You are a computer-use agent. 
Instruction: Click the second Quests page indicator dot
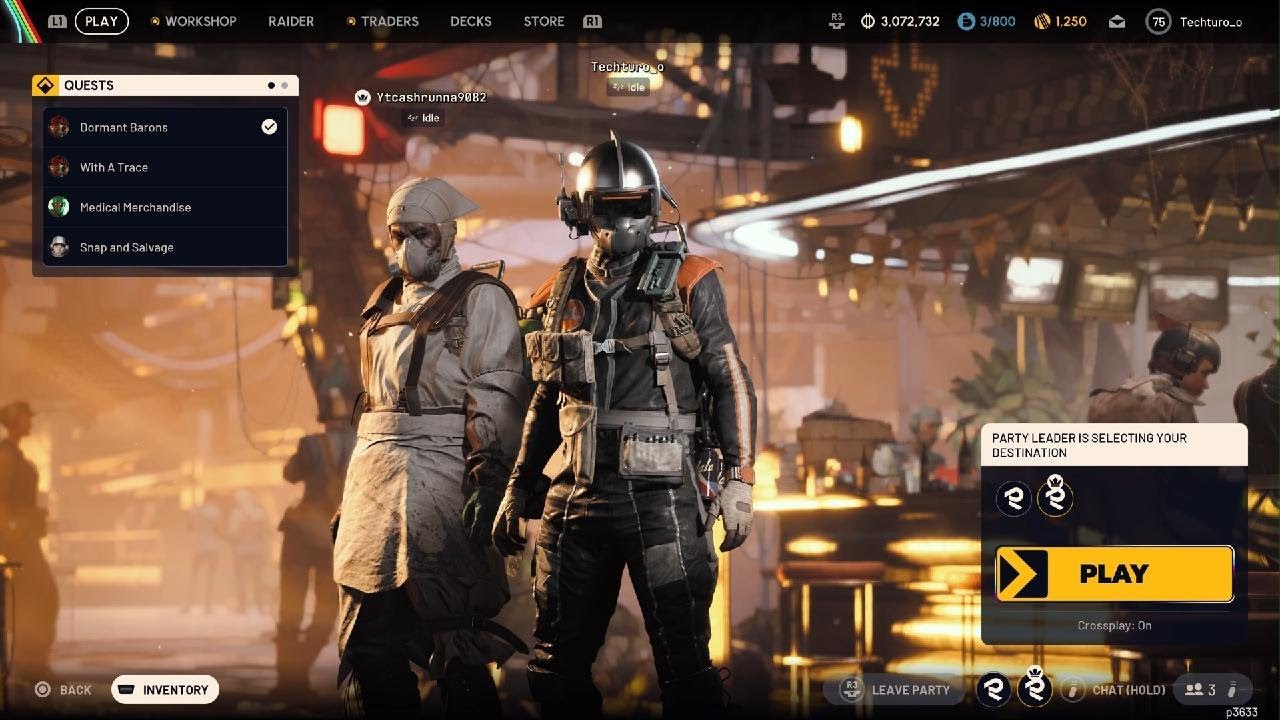[x=284, y=86]
